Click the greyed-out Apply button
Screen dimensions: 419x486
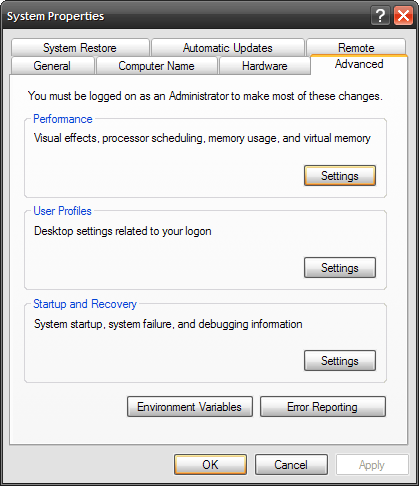pos(372,465)
